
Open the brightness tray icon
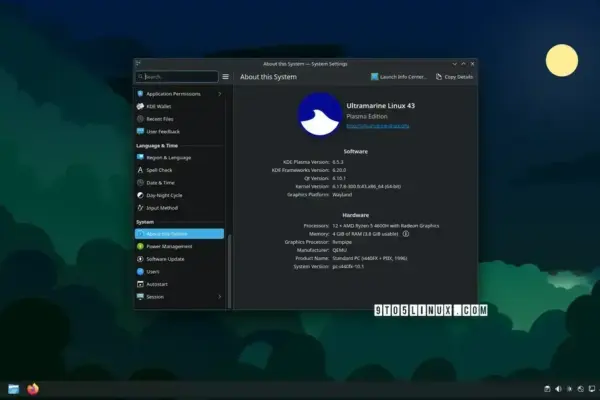click(x=569, y=389)
